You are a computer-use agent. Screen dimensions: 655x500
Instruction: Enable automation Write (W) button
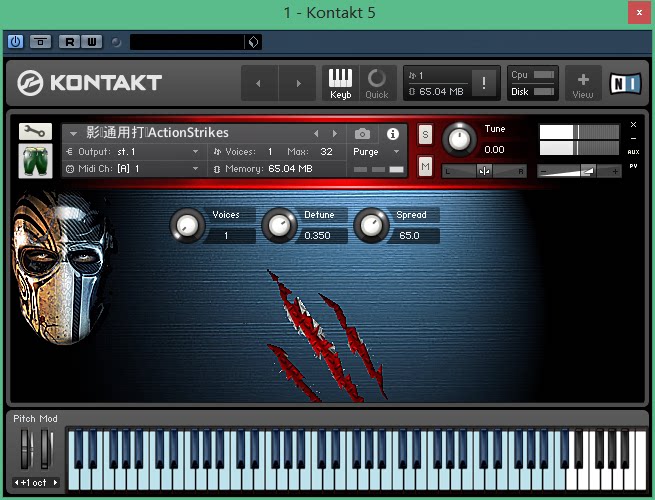(91, 42)
